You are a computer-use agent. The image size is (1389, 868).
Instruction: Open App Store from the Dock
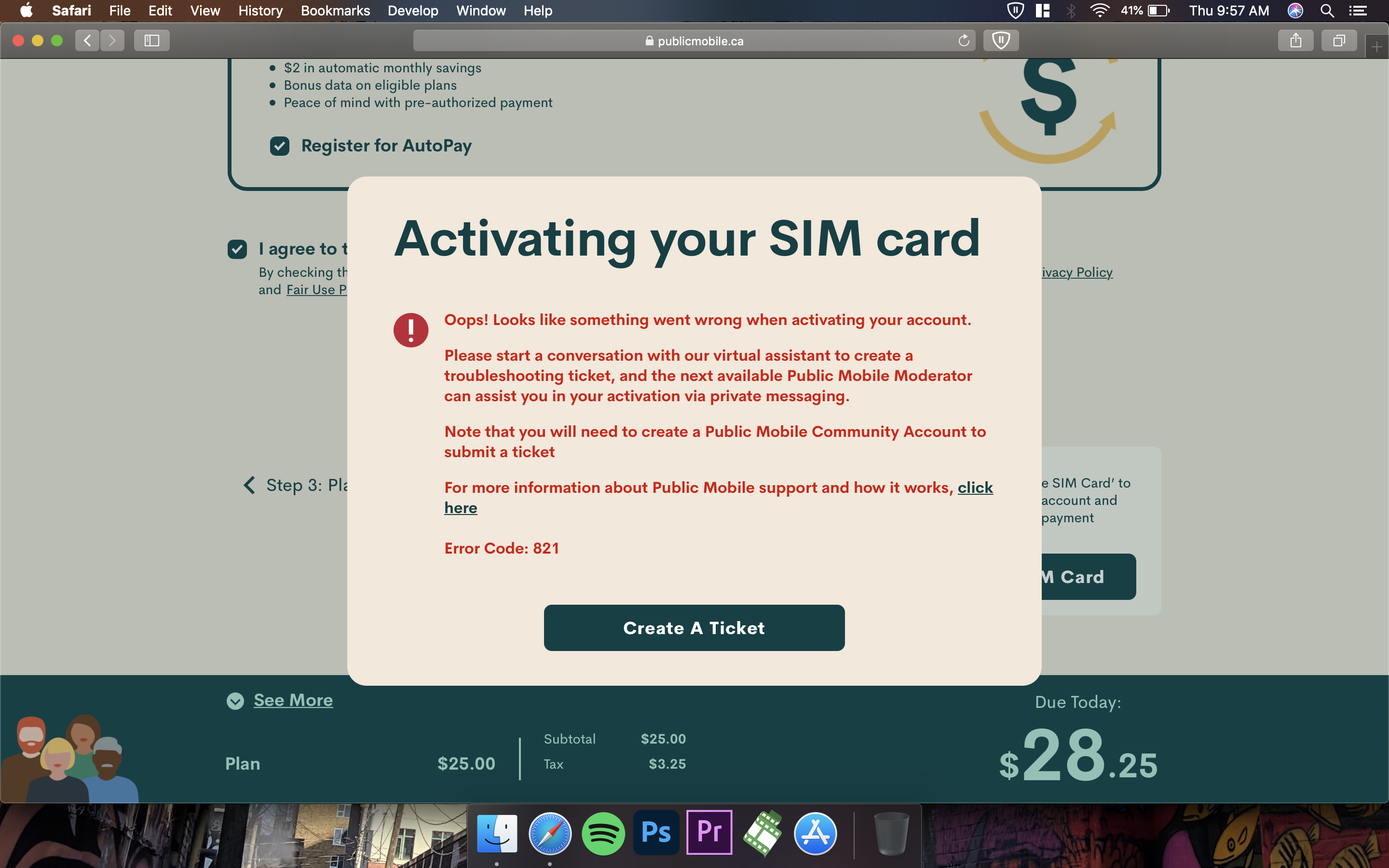click(x=816, y=834)
